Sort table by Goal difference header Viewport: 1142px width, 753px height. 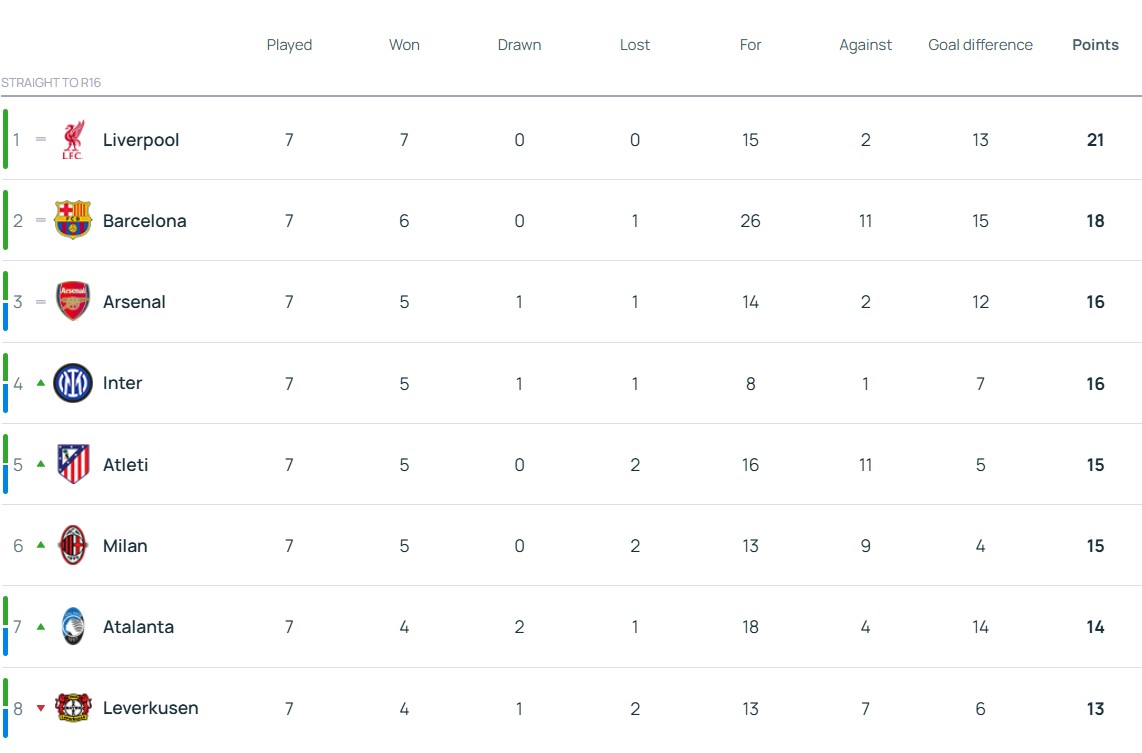pos(980,45)
